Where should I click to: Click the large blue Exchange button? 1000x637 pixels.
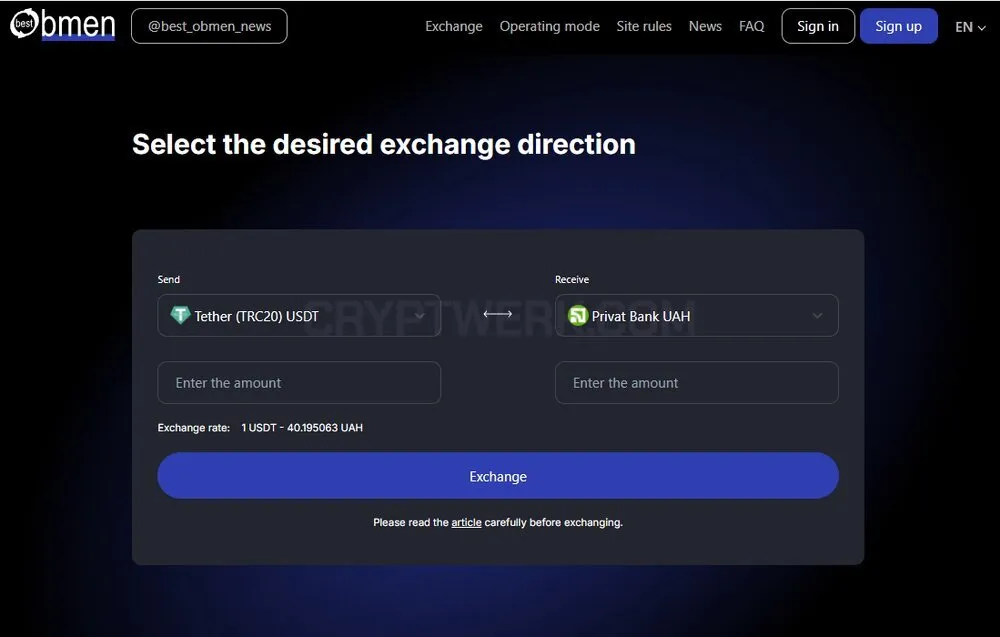tap(497, 476)
